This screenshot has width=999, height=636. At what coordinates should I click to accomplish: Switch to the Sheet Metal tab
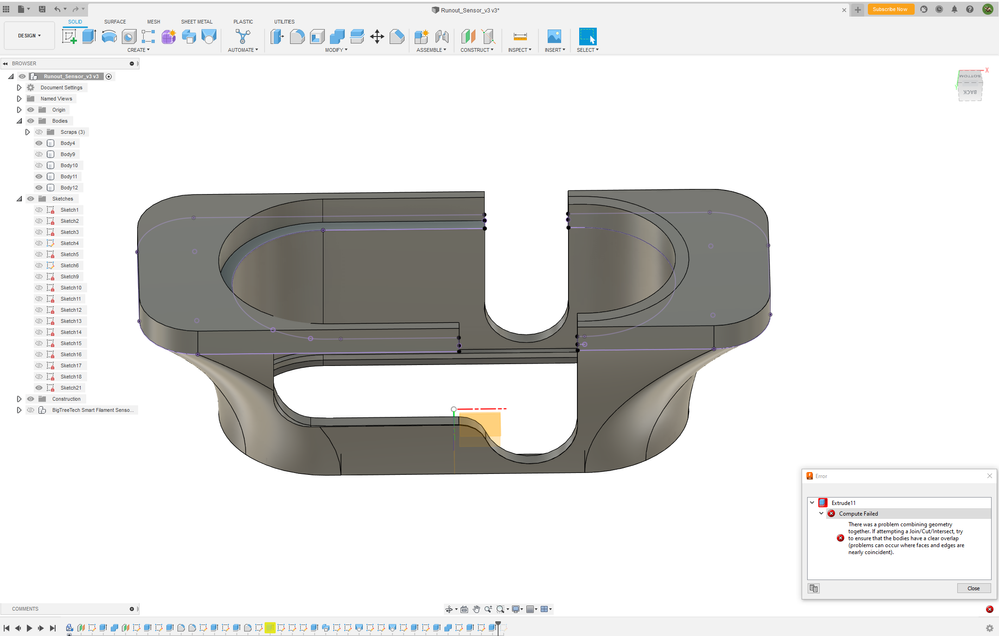click(x=197, y=22)
